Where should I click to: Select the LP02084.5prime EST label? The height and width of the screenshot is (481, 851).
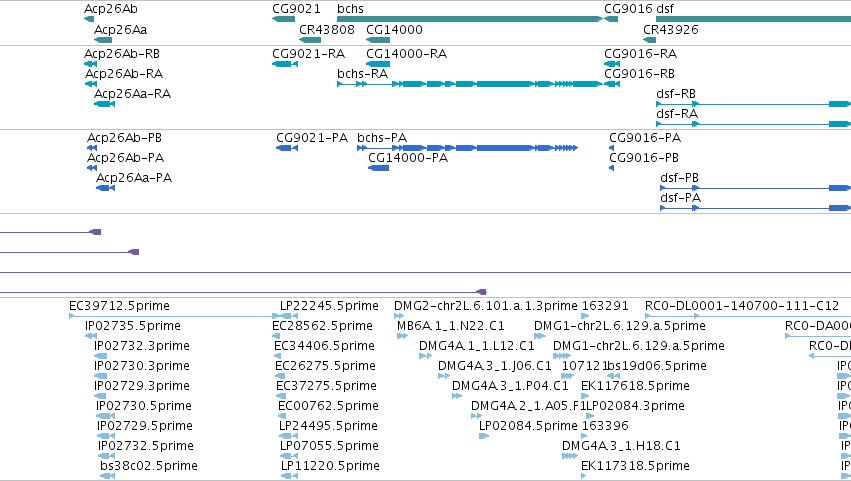[528, 426]
